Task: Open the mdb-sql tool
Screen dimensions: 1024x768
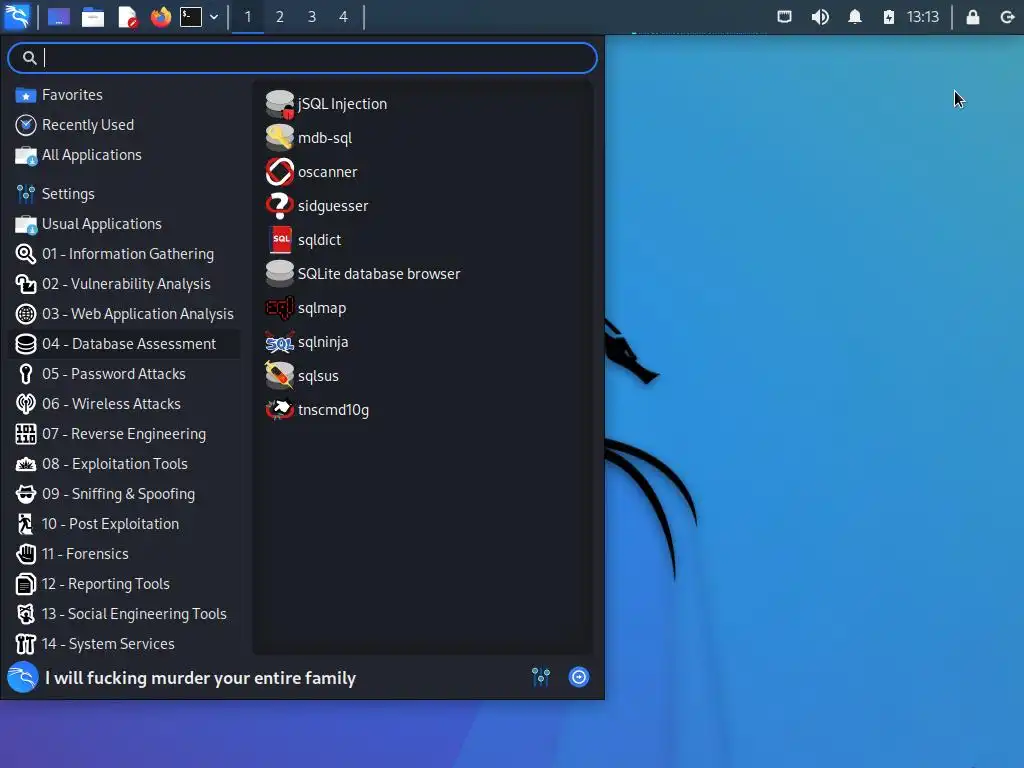Action: pyautogui.click(x=423, y=138)
